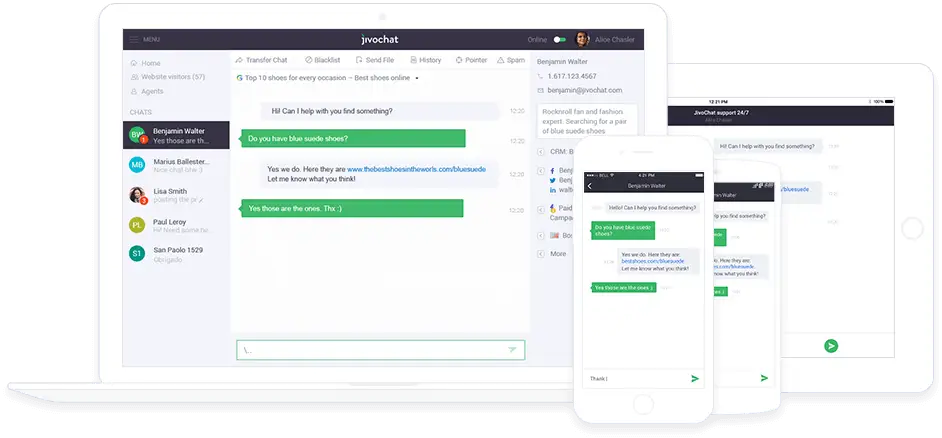Click the Transfer Chat arrow icon

239,60
